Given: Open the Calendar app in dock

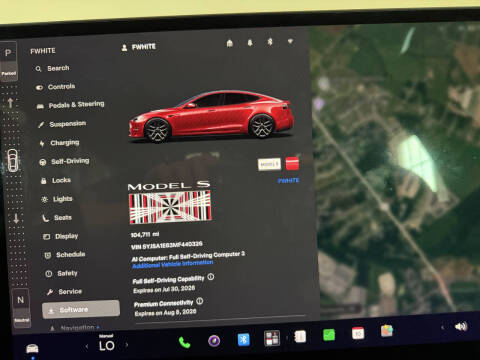Looking at the screenshot, I should (x=358, y=333).
